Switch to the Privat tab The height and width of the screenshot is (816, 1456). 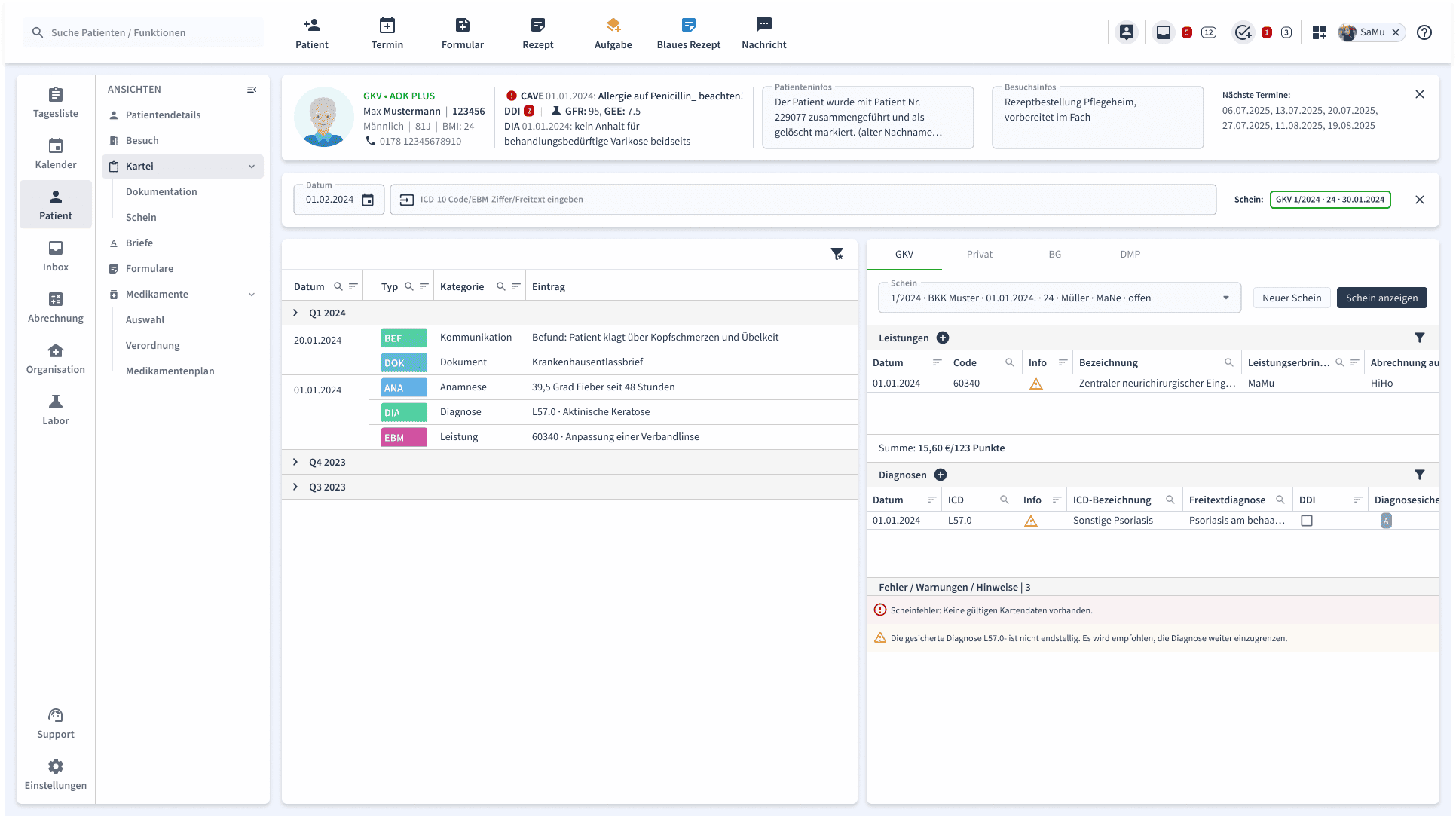979,255
